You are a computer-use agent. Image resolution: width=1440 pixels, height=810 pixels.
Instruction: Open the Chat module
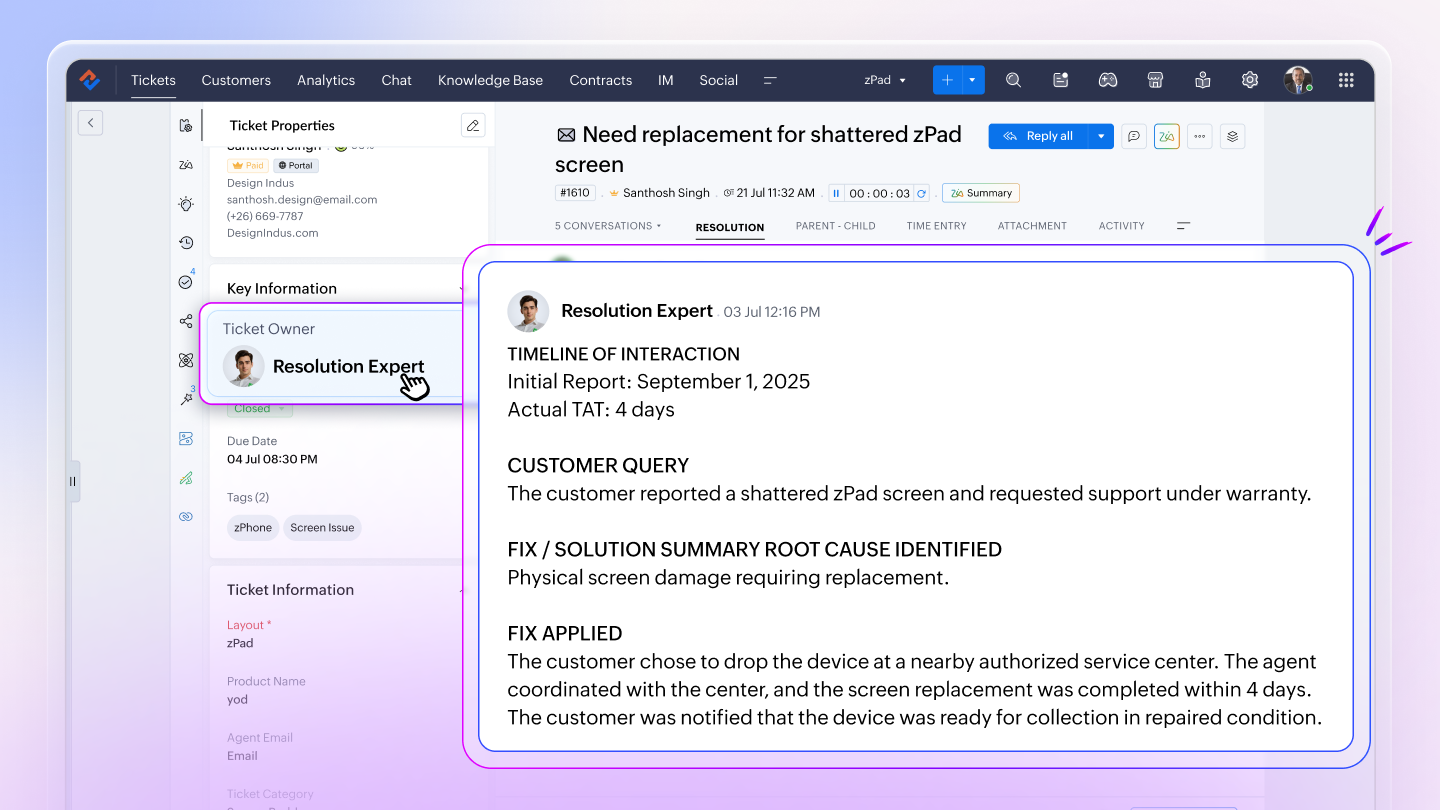(x=396, y=80)
